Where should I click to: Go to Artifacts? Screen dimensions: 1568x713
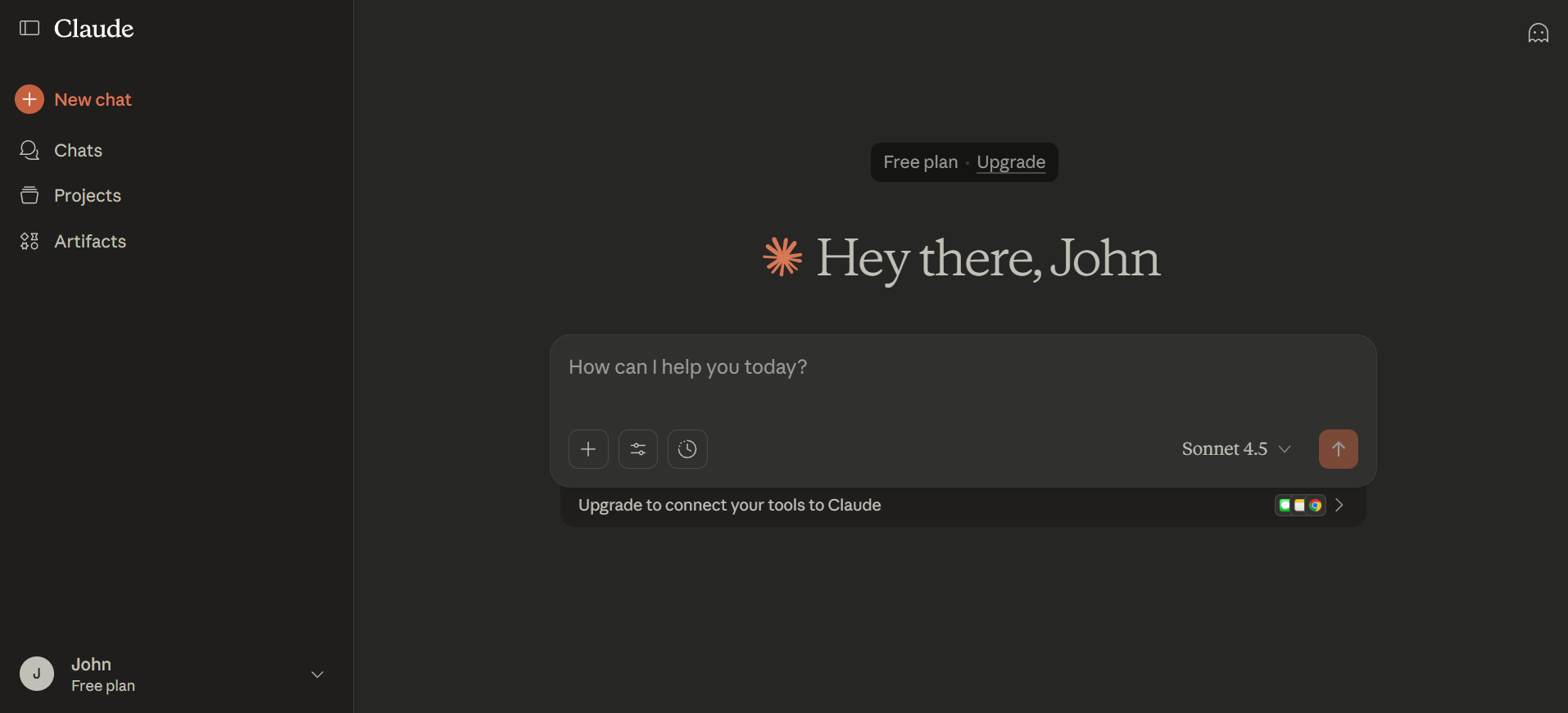click(73, 241)
